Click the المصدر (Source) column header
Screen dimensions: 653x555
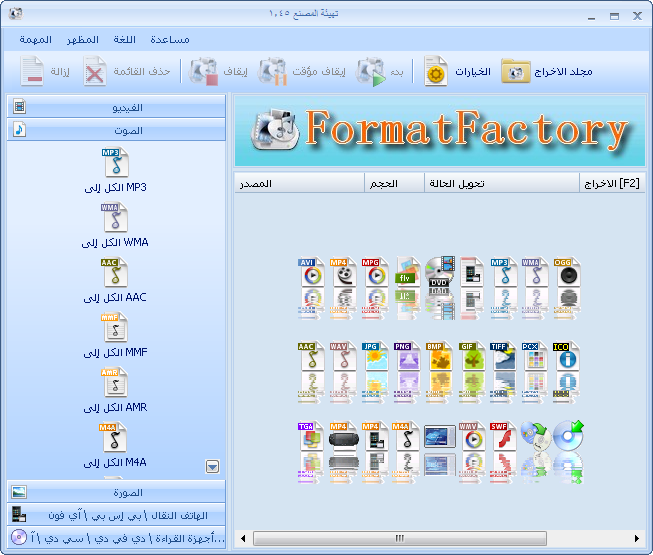click(299, 183)
